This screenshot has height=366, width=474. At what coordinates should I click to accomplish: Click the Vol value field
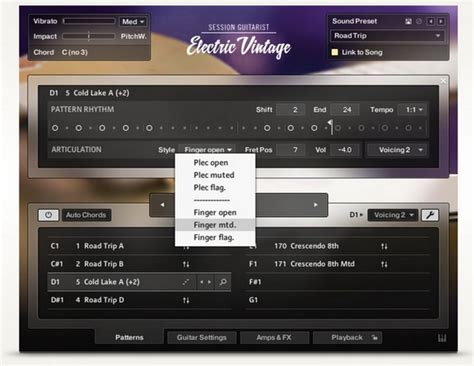(345, 150)
